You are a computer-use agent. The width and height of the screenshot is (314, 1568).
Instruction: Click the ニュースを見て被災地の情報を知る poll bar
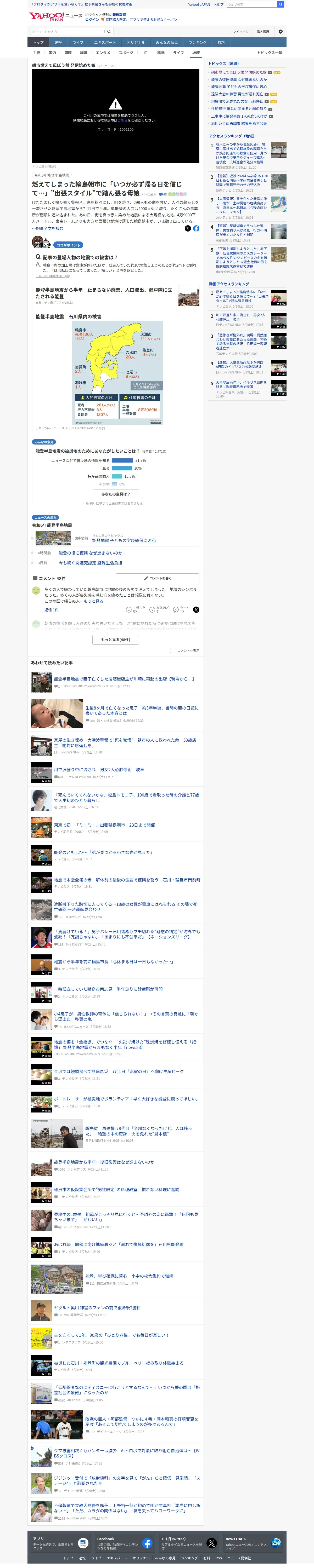122,460
